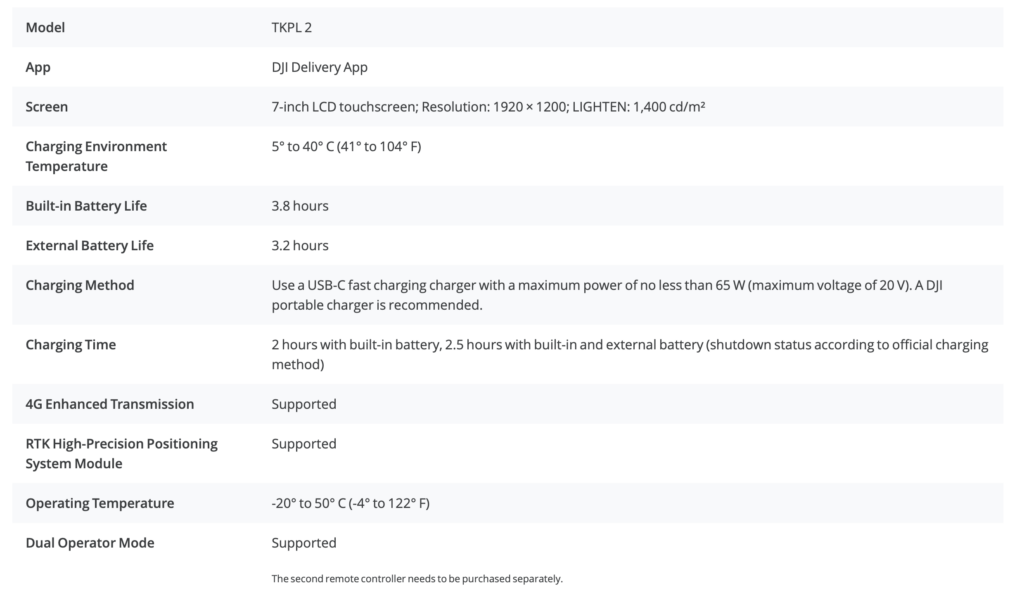Viewport: 1024px width, 593px height.
Task: Click the Screen specification label
Action: [47, 107]
